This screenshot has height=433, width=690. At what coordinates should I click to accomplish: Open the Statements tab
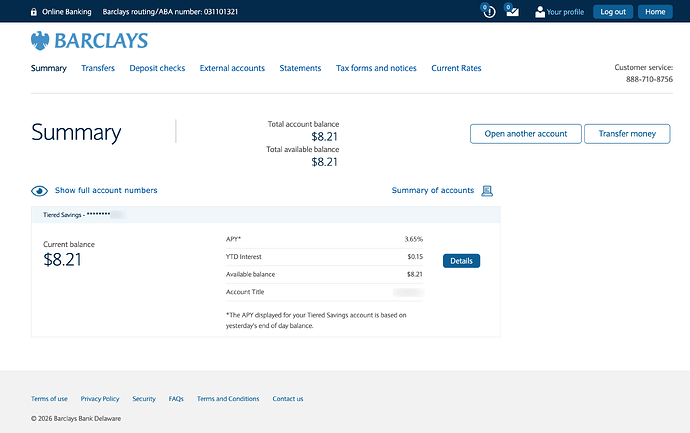click(300, 68)
